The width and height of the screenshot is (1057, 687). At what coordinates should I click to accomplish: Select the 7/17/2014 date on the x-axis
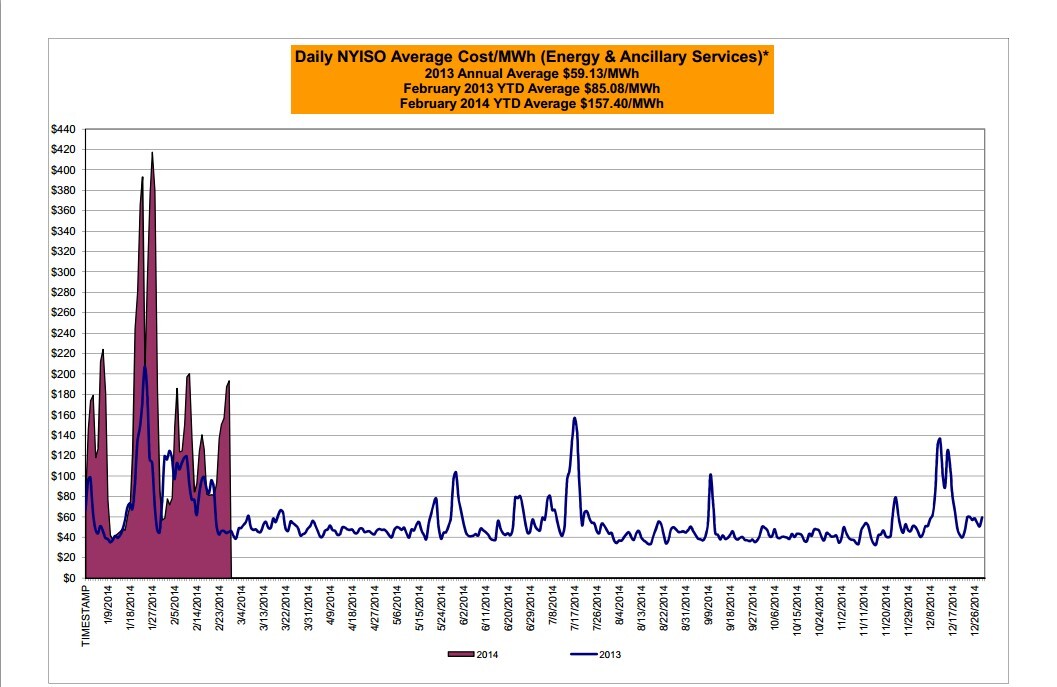click(575, 609)
